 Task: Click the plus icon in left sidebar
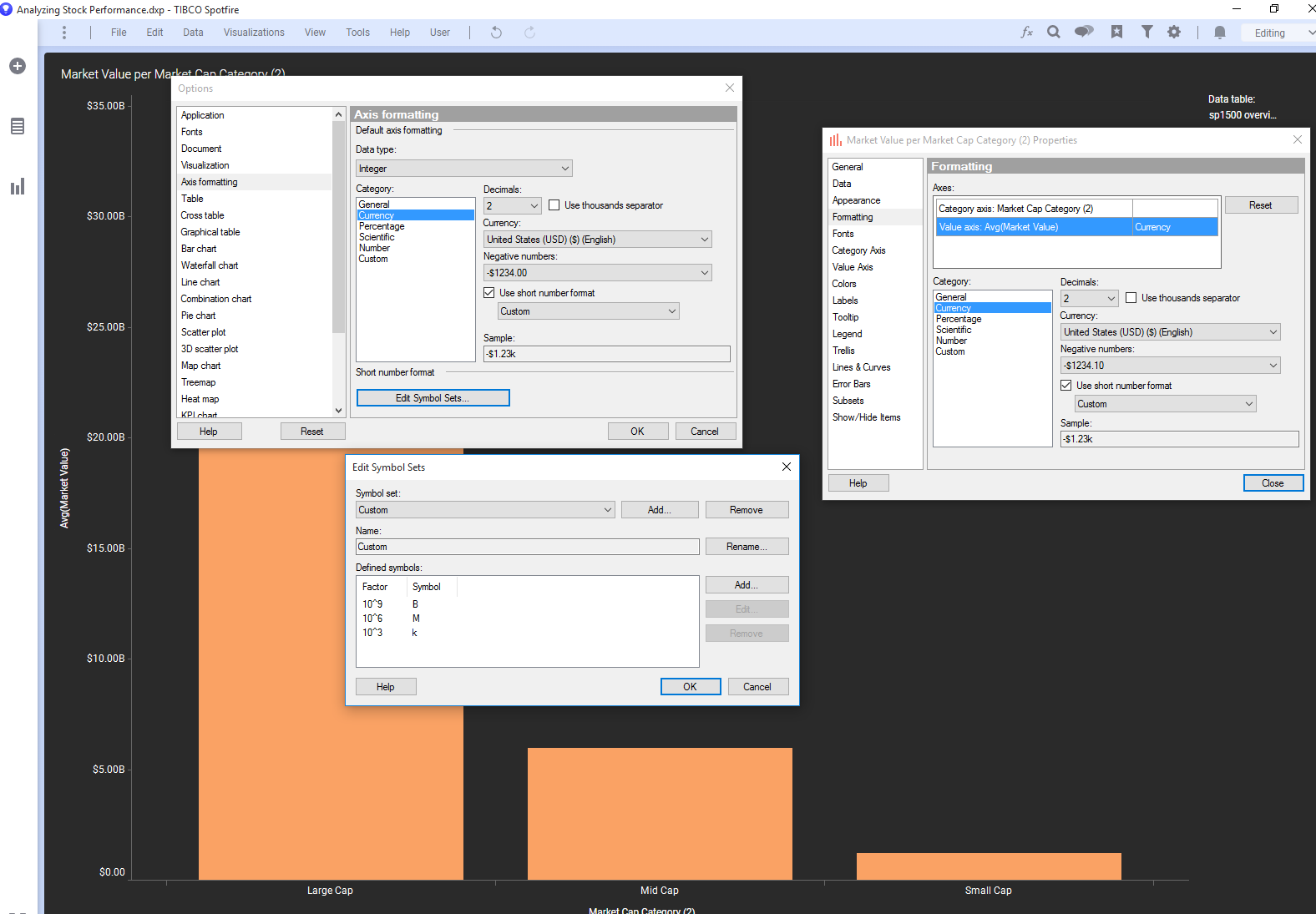[x=18, y=66]
